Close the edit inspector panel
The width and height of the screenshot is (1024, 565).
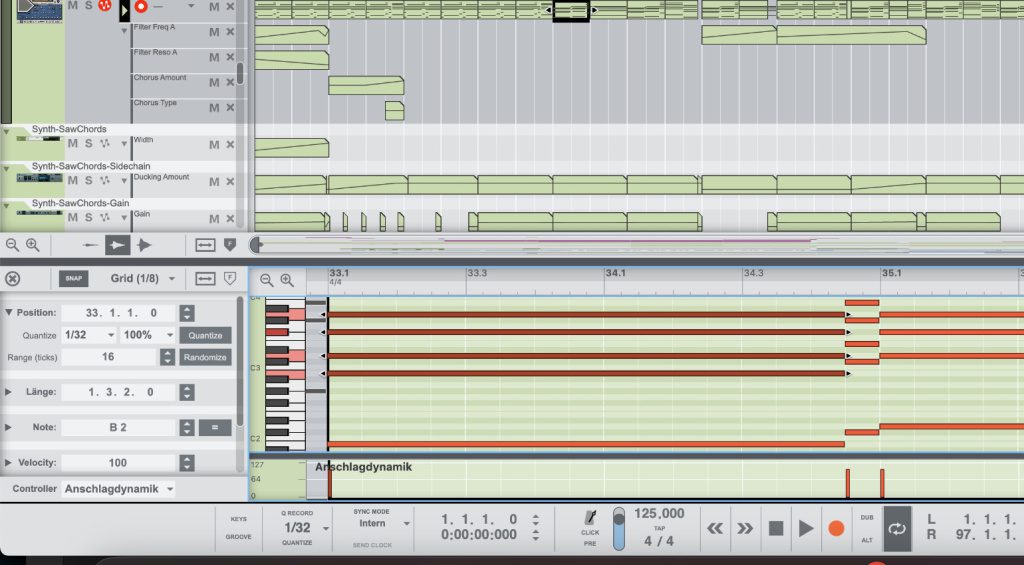[x=12, y=279]
